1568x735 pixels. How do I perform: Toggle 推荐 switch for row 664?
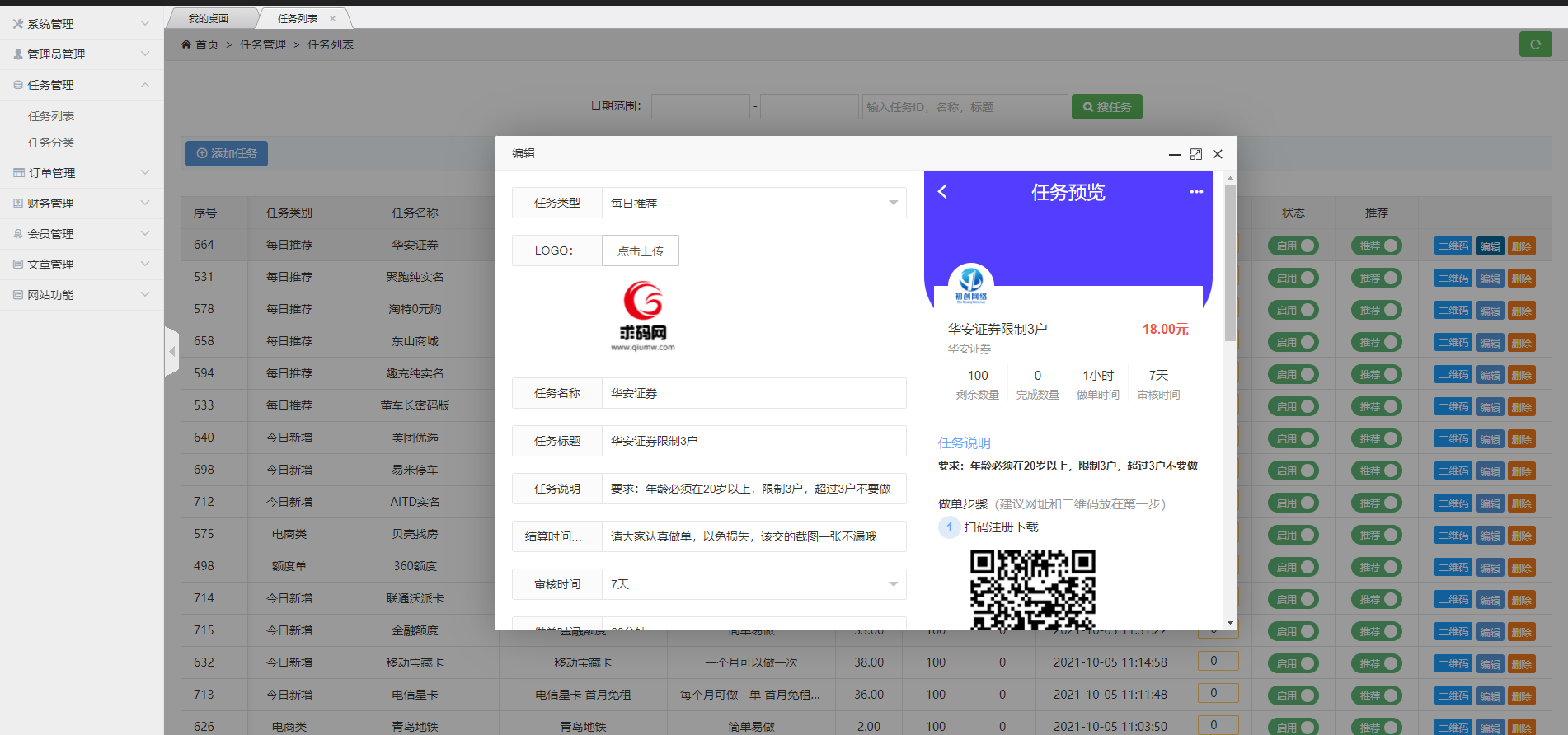click(x=1377, y=246)
